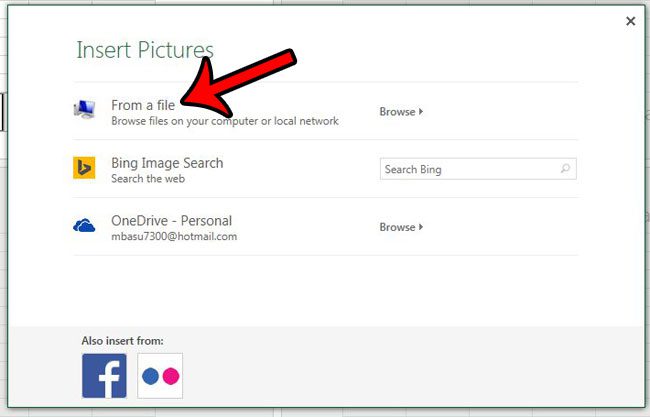
Task: Click the mbasu7300@hotmail.com account text
Action: (173, 236)
